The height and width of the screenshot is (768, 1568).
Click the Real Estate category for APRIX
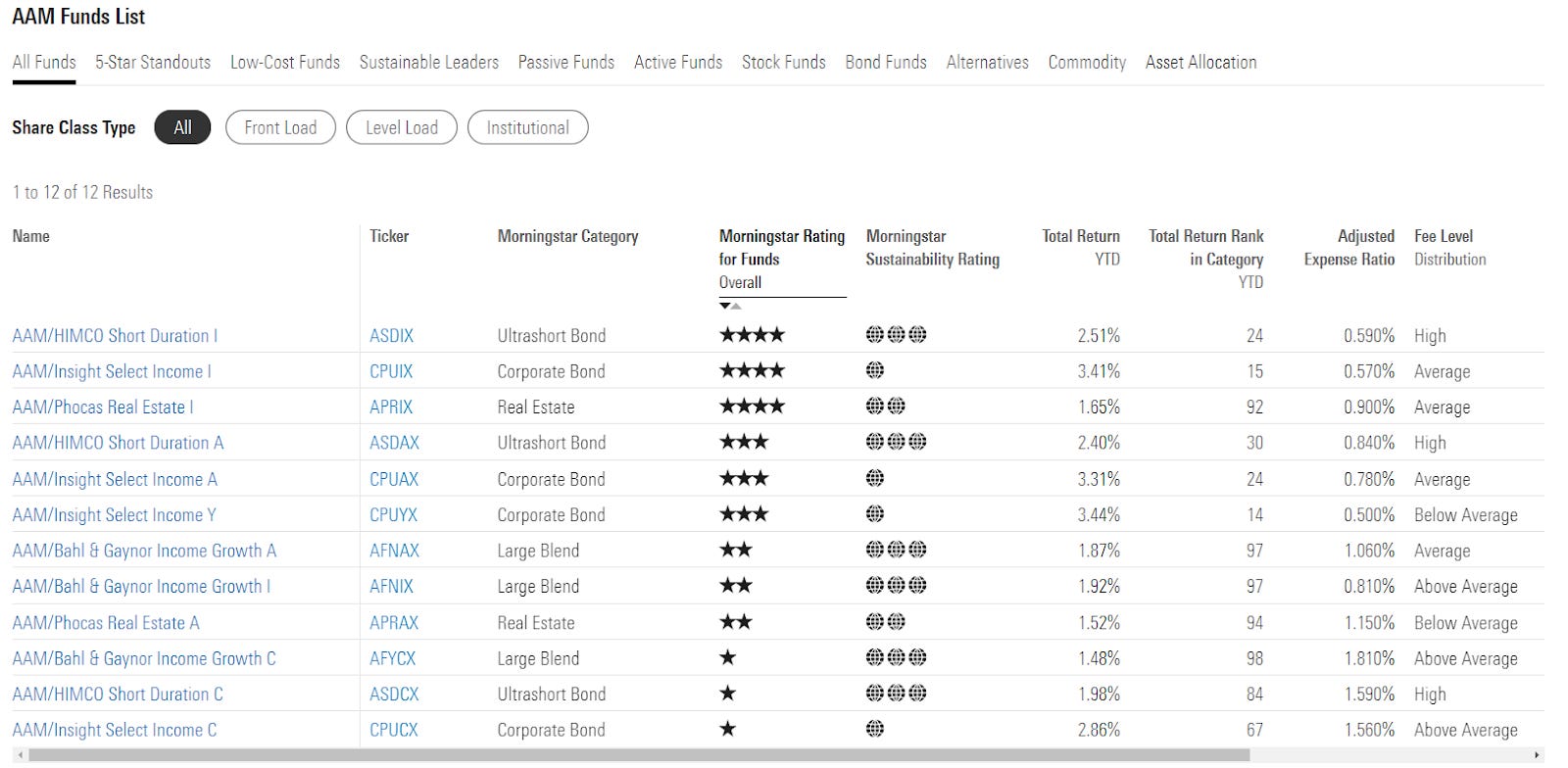pyautogui.click(x=536, y=408)
